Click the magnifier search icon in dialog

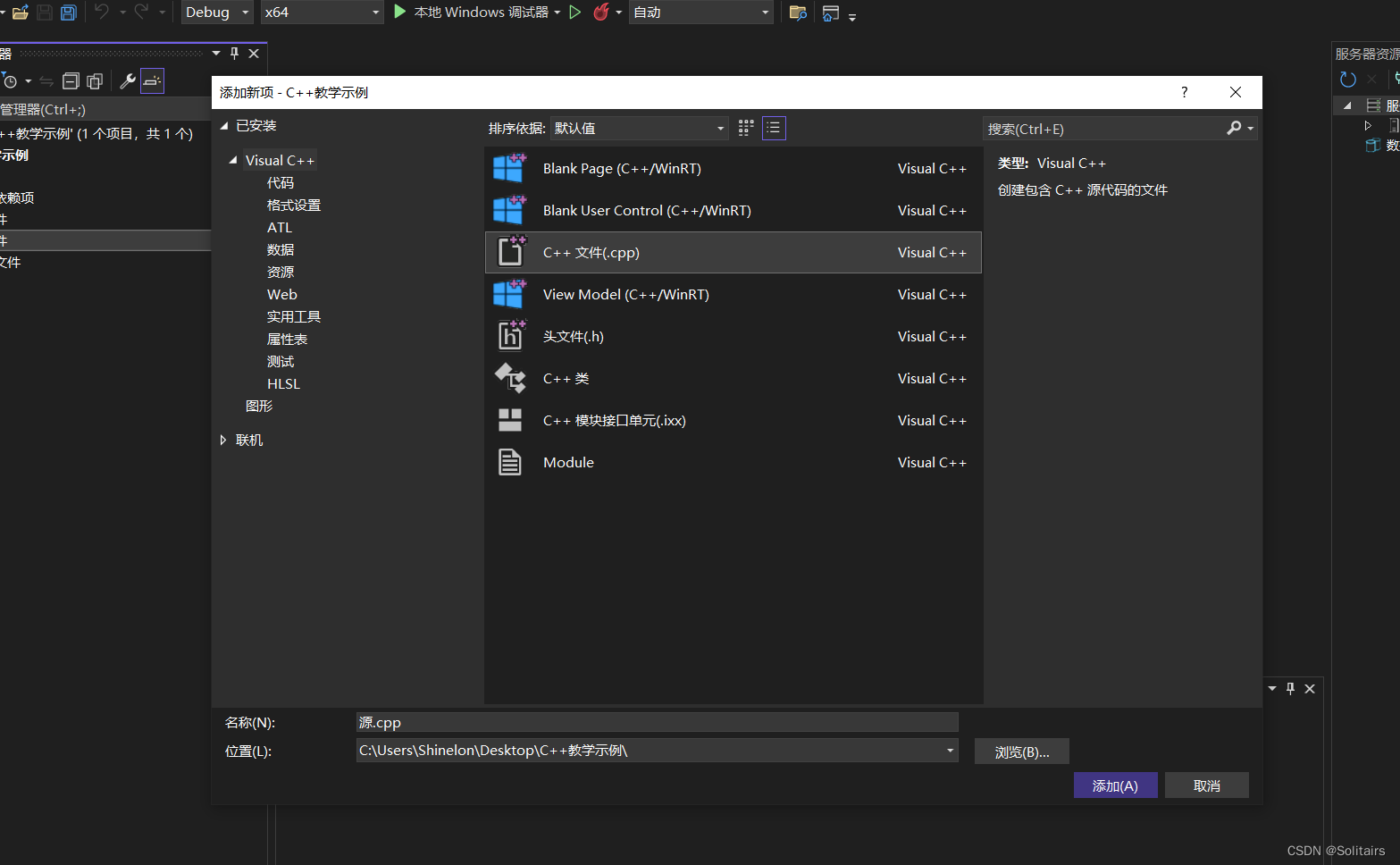[1235, 129]
